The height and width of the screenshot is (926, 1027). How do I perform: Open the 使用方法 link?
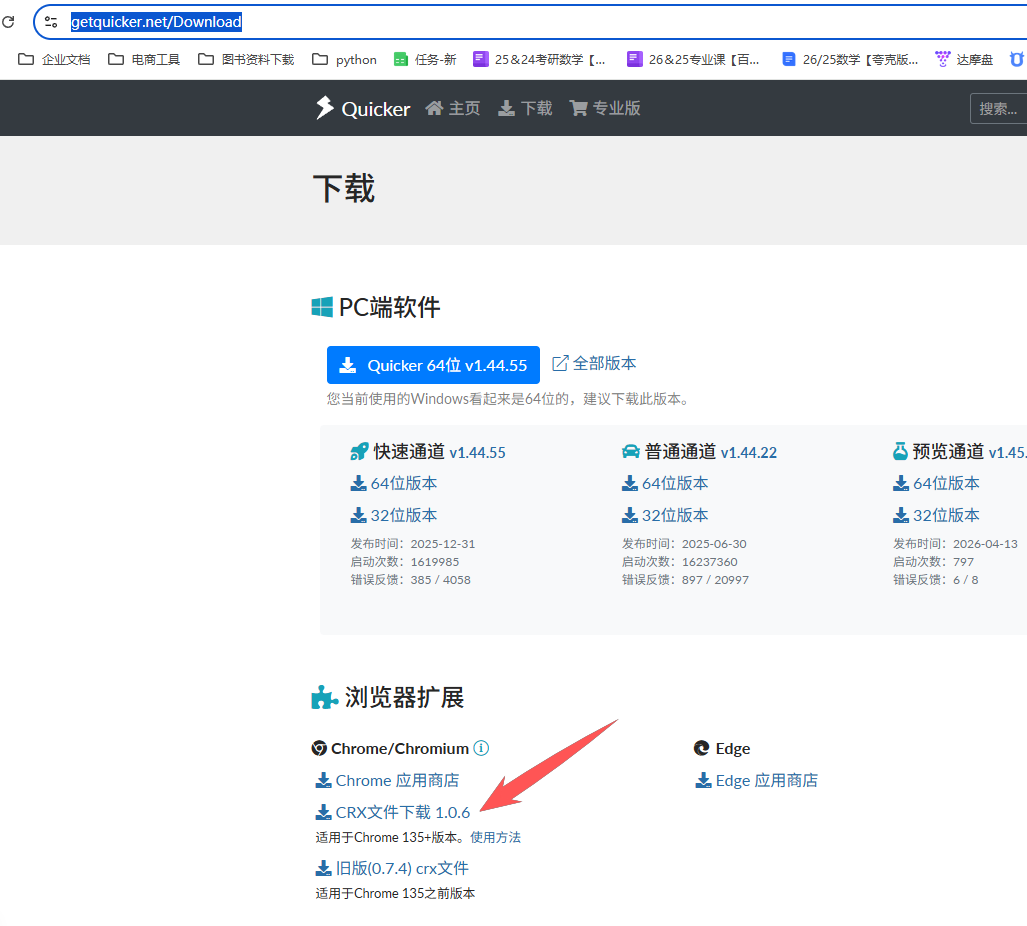tap(495, 837)
